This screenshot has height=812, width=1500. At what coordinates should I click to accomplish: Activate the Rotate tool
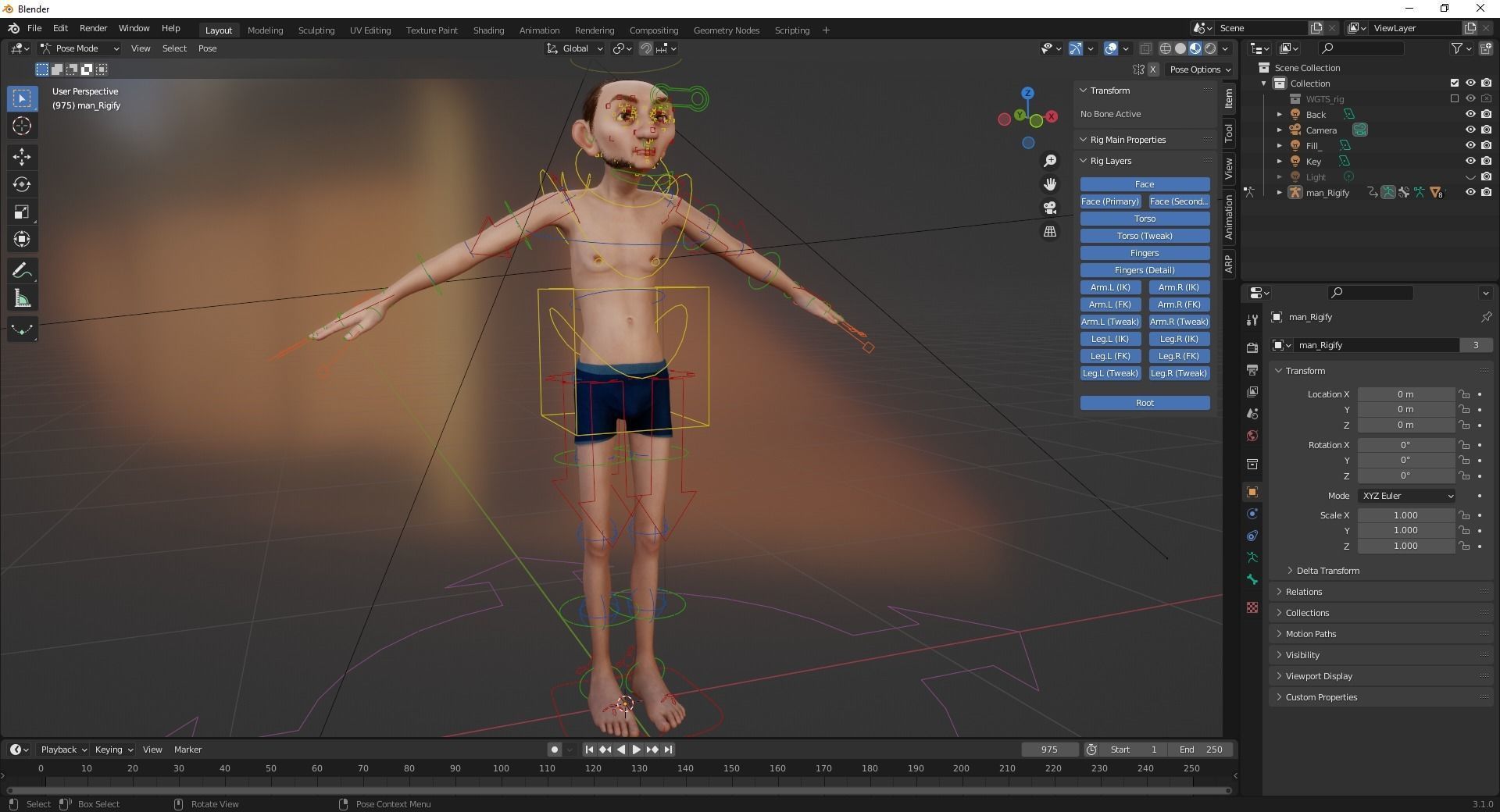pyautogui.click(x=22, y=184)
